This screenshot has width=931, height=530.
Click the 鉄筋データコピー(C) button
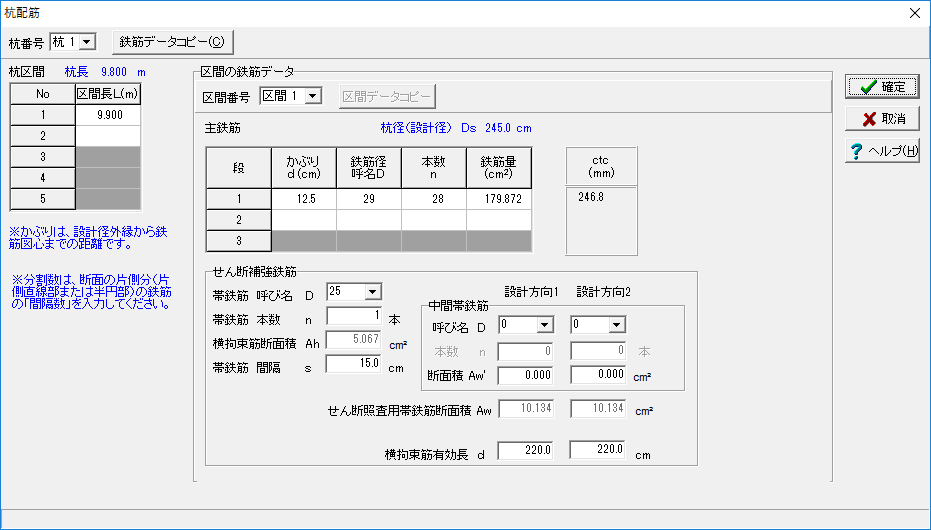point(173,42)
